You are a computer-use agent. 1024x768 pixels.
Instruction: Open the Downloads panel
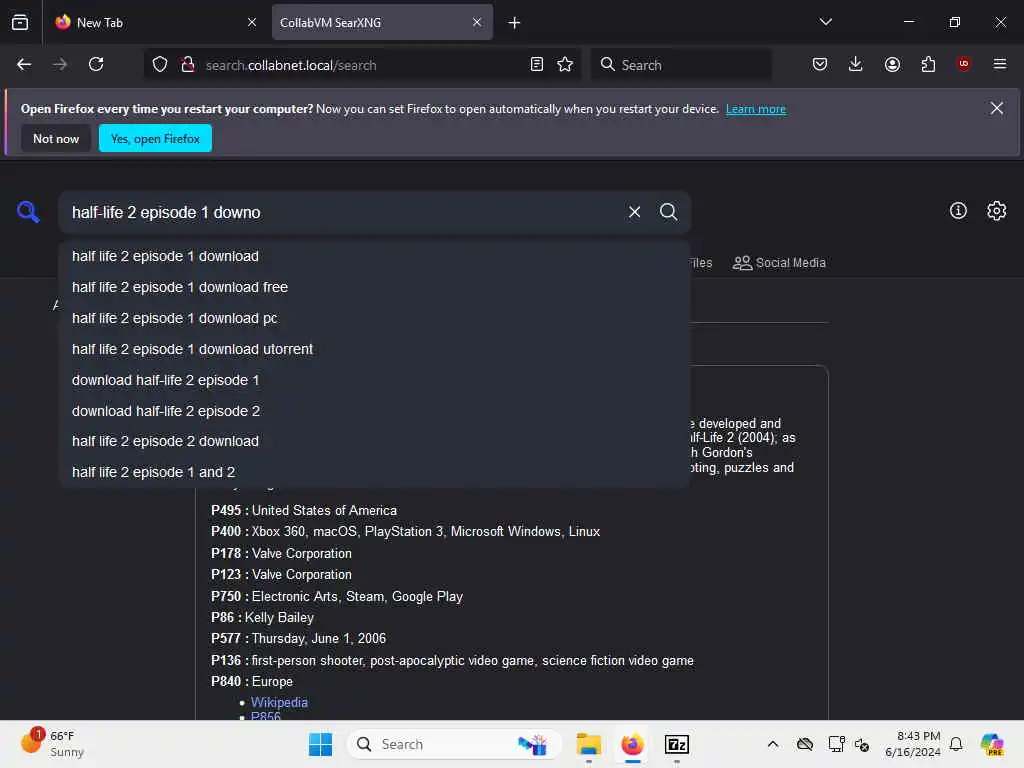tap(856, 64)
